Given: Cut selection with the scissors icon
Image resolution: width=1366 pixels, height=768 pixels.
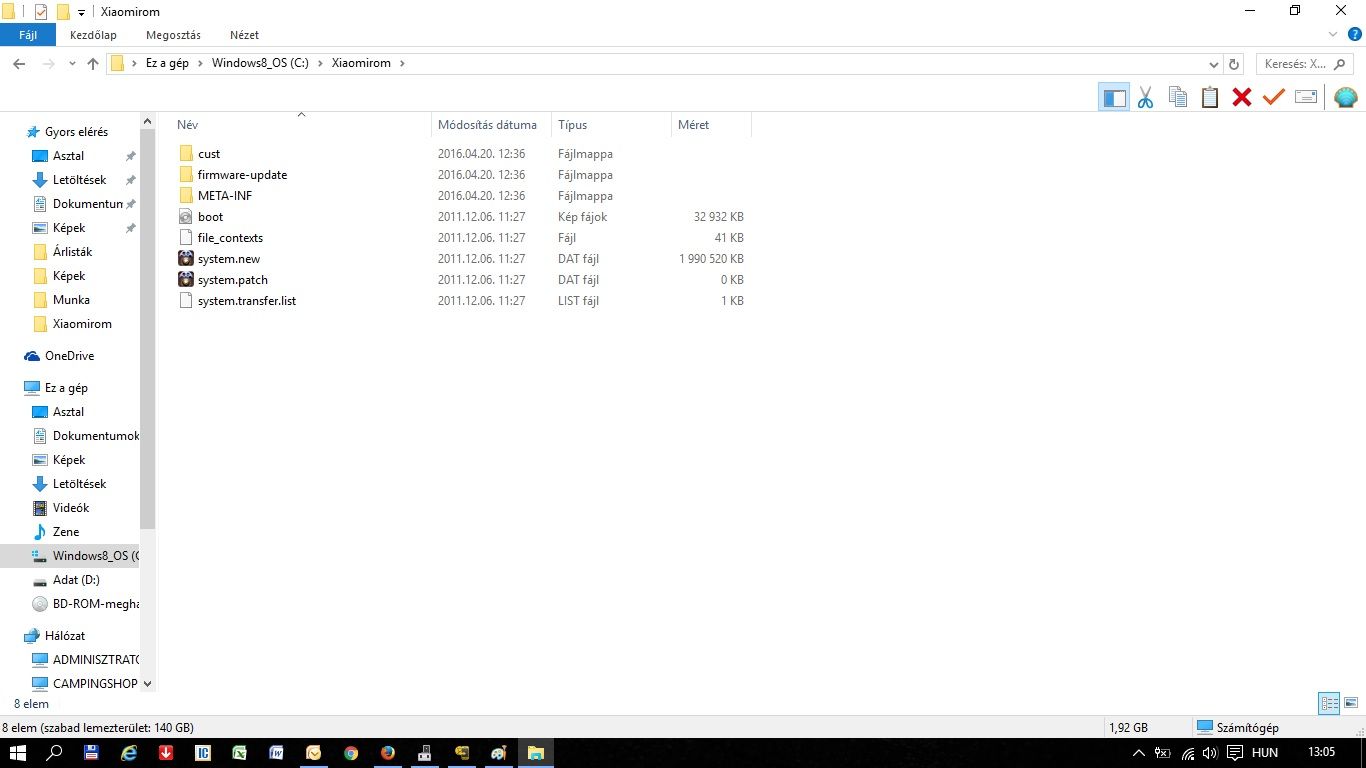Looking at the screenshot, I should tap(1145, 97).
